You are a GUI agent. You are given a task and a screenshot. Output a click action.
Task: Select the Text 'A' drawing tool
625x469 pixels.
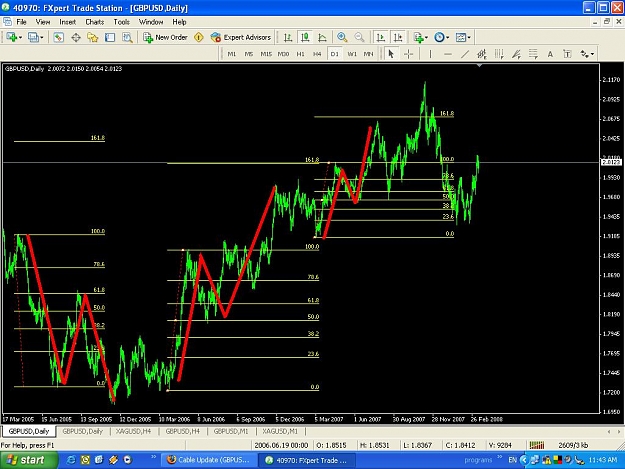tap(550, 54)
